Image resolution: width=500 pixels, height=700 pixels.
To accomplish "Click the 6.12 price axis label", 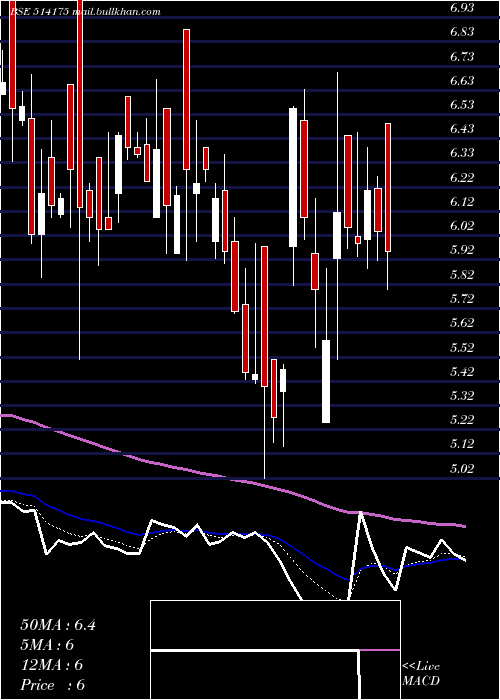I will click(x=462, y=202).
